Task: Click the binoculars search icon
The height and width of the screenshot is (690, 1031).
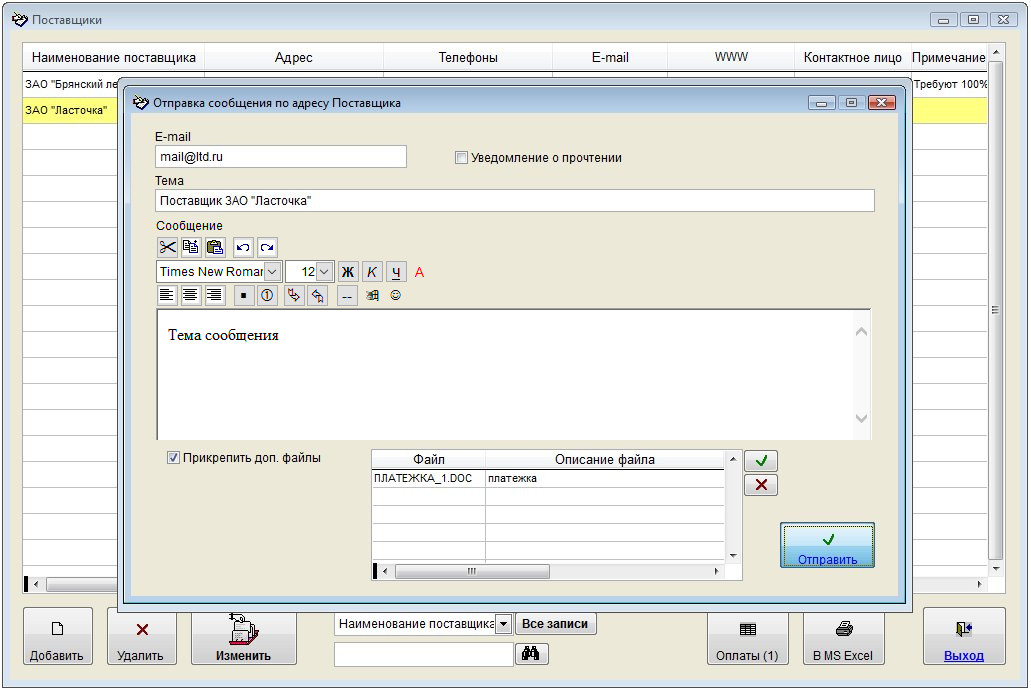Action: point(530,654)
